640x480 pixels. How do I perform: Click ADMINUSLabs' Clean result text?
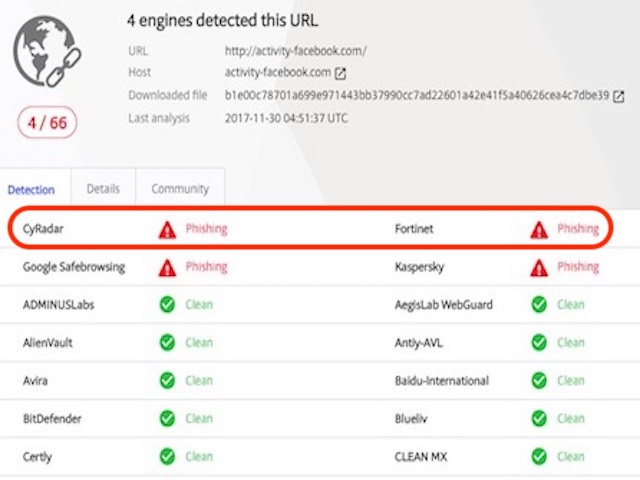coord(199,304)
